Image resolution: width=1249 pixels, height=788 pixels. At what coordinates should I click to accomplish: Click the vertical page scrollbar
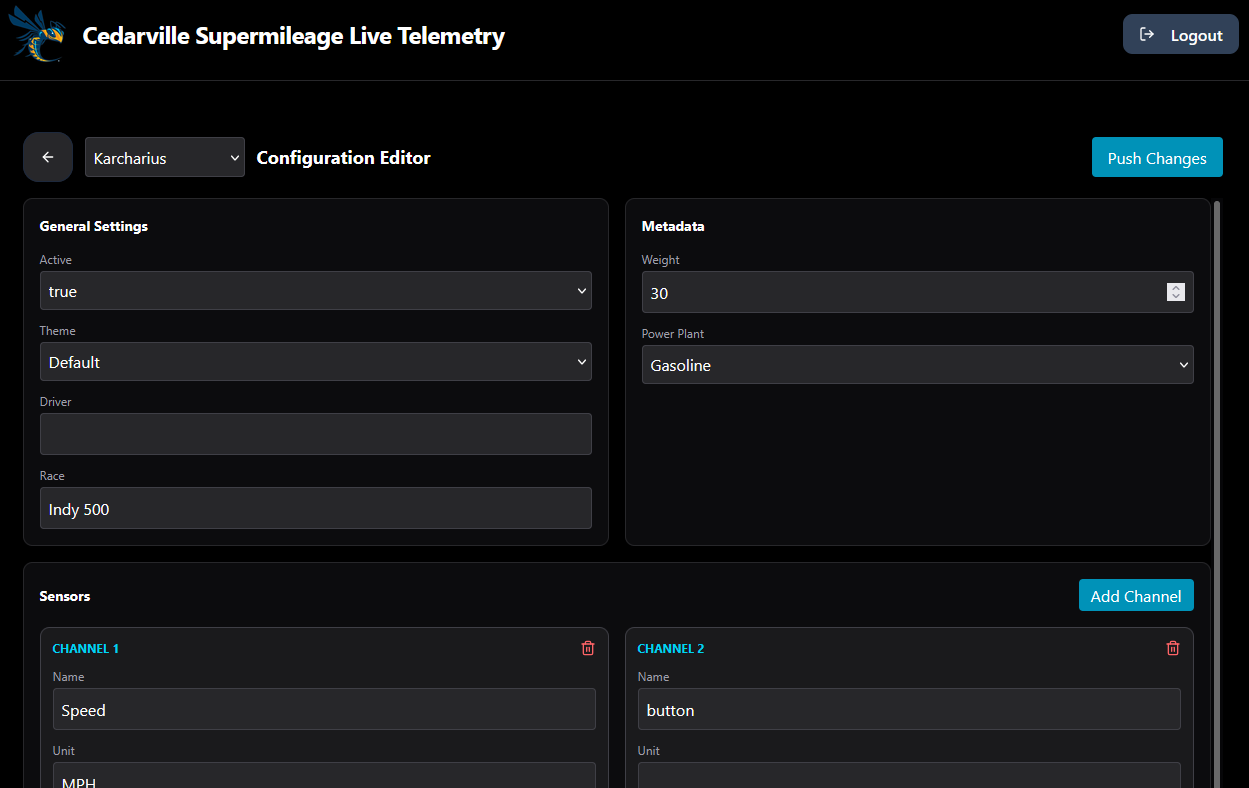pyautogui.click(x=1217, y=494)
